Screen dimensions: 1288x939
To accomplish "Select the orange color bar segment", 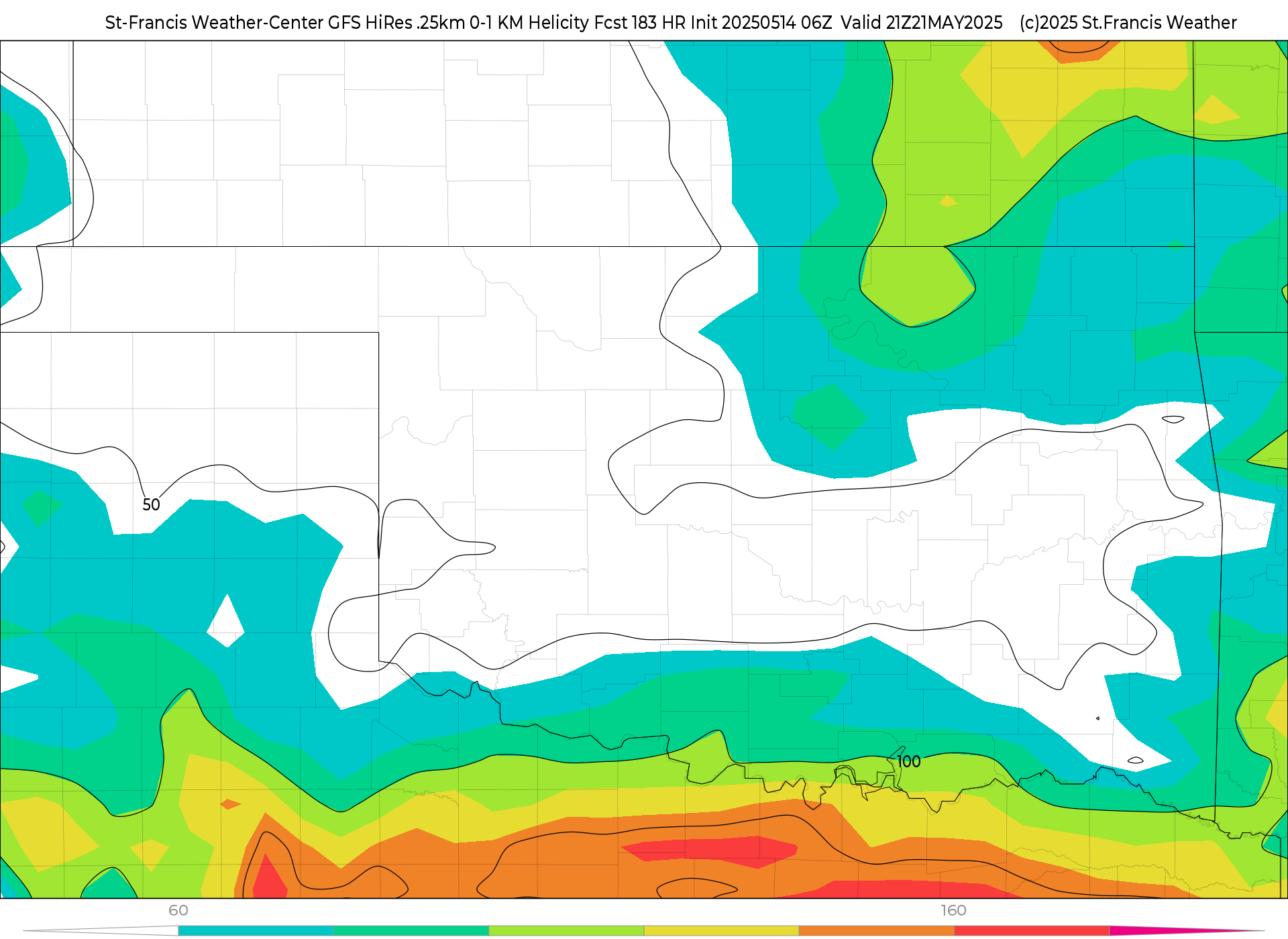I will [x=876, y=931].
